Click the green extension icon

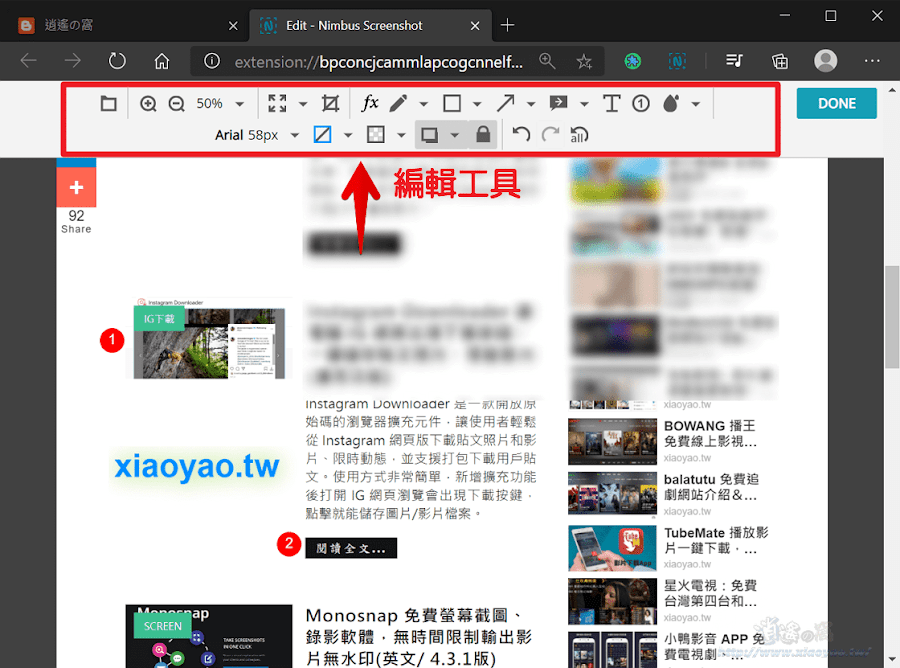tap(633, 61)
